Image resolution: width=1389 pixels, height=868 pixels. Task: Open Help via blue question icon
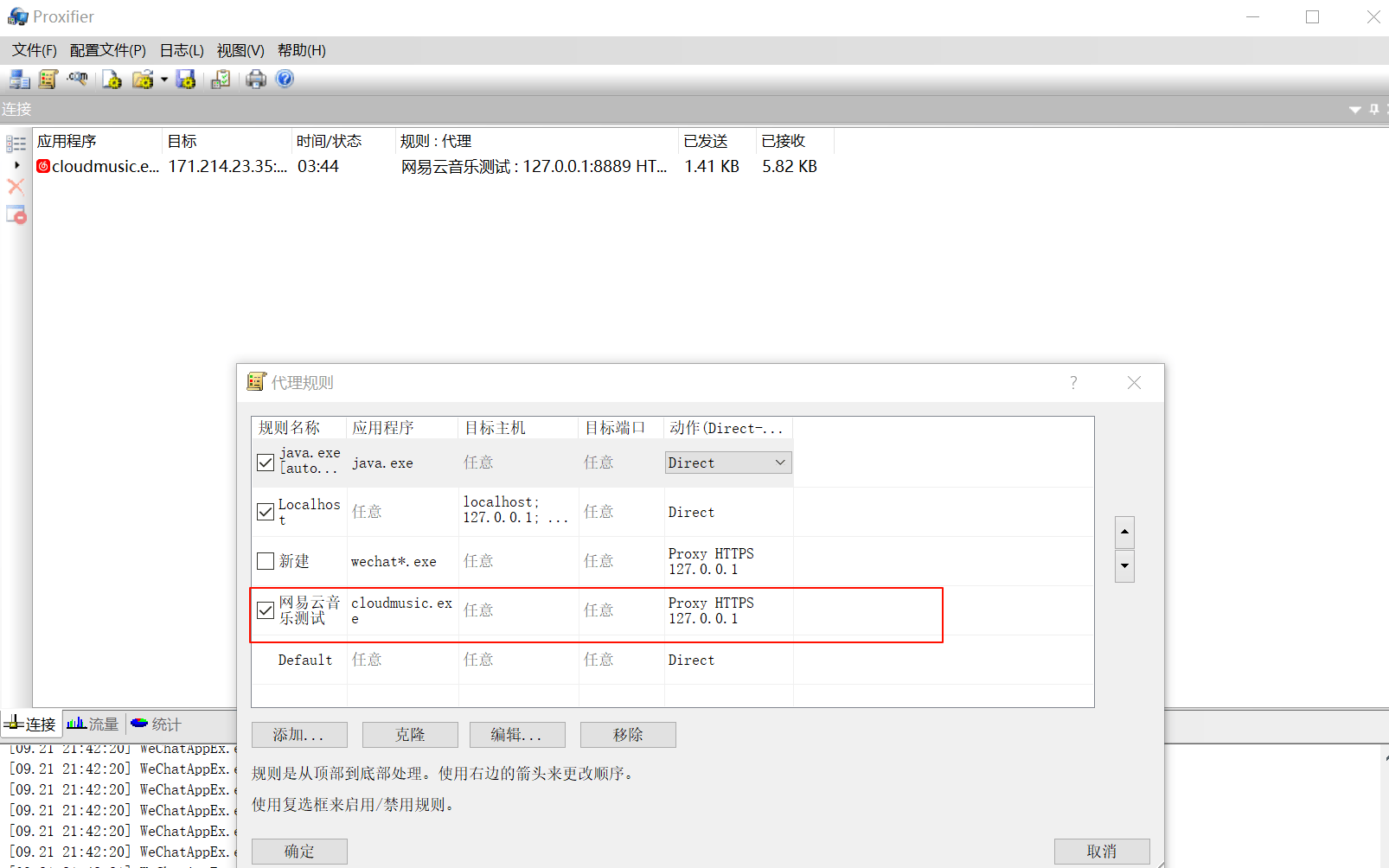pos(285,79)
